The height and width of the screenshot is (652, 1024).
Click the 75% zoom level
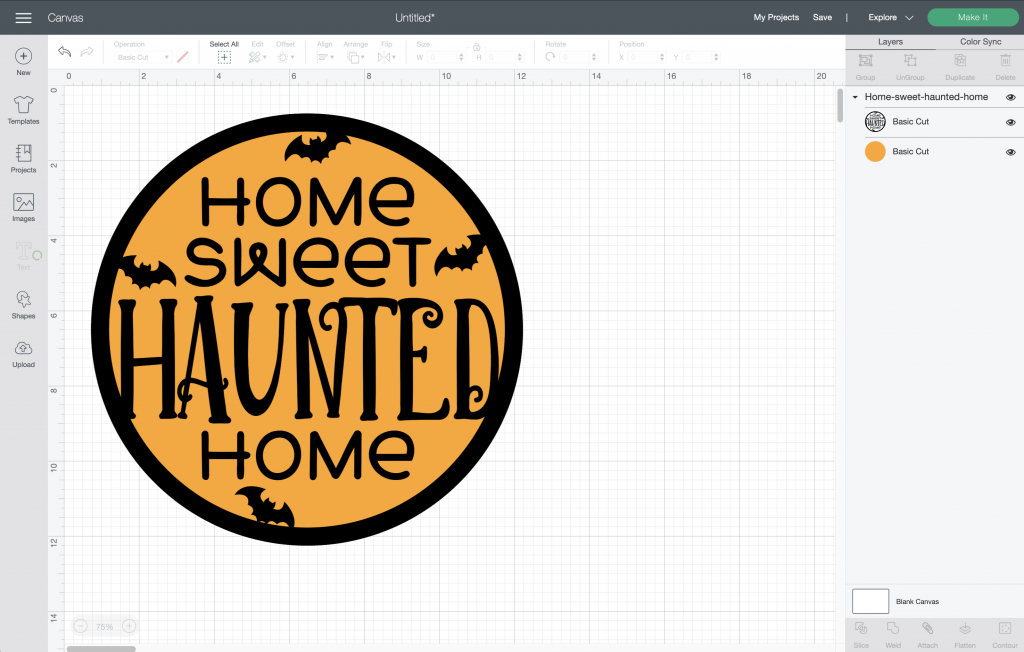pos(104,627)
